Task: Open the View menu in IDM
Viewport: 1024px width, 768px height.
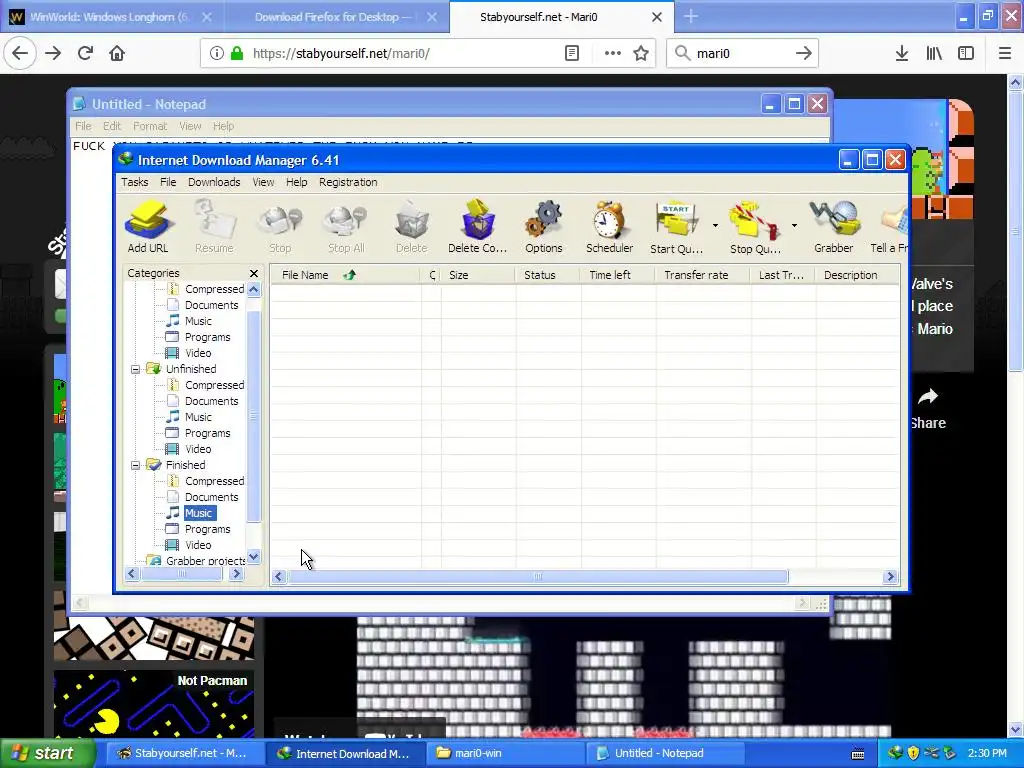Action: click(x=263, y=182)
